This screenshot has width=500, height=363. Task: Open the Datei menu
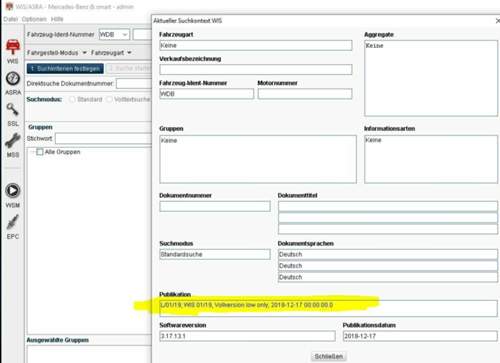coord(11,19)
